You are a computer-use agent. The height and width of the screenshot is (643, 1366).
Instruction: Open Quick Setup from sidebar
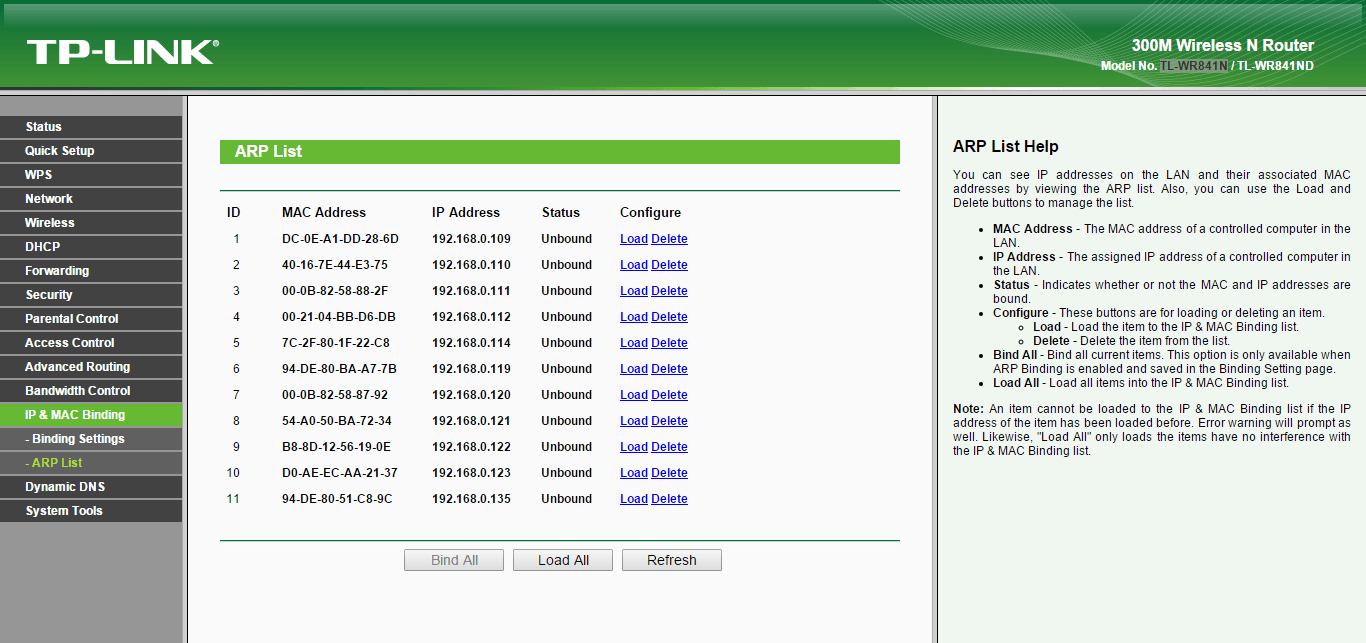click(x=60, y=151)
